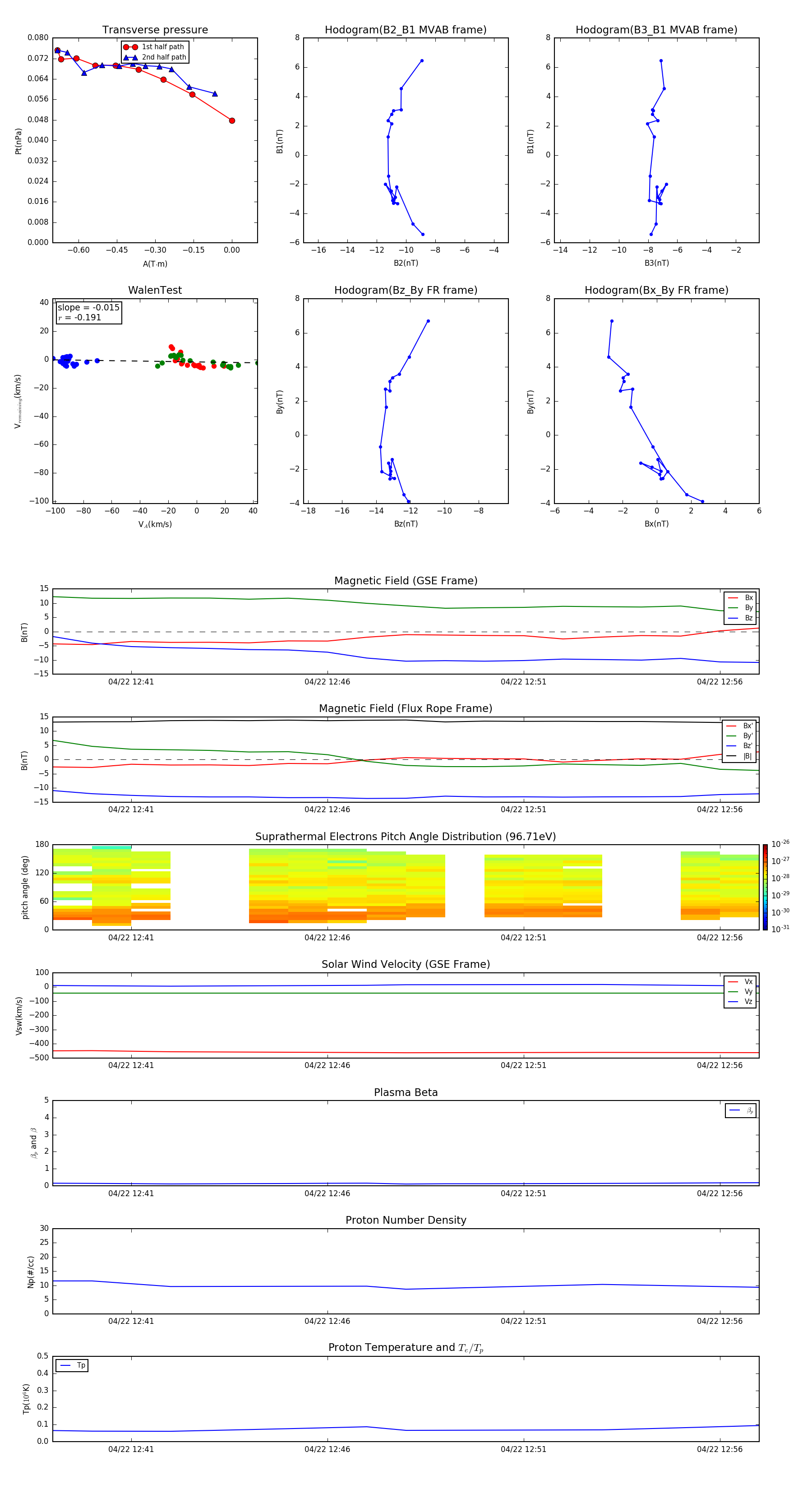Screen dimensions: 812x1489
Task: Click the "pitch angle (deg)" axis label
Action: pyautogui.click(x=25, y=887)
